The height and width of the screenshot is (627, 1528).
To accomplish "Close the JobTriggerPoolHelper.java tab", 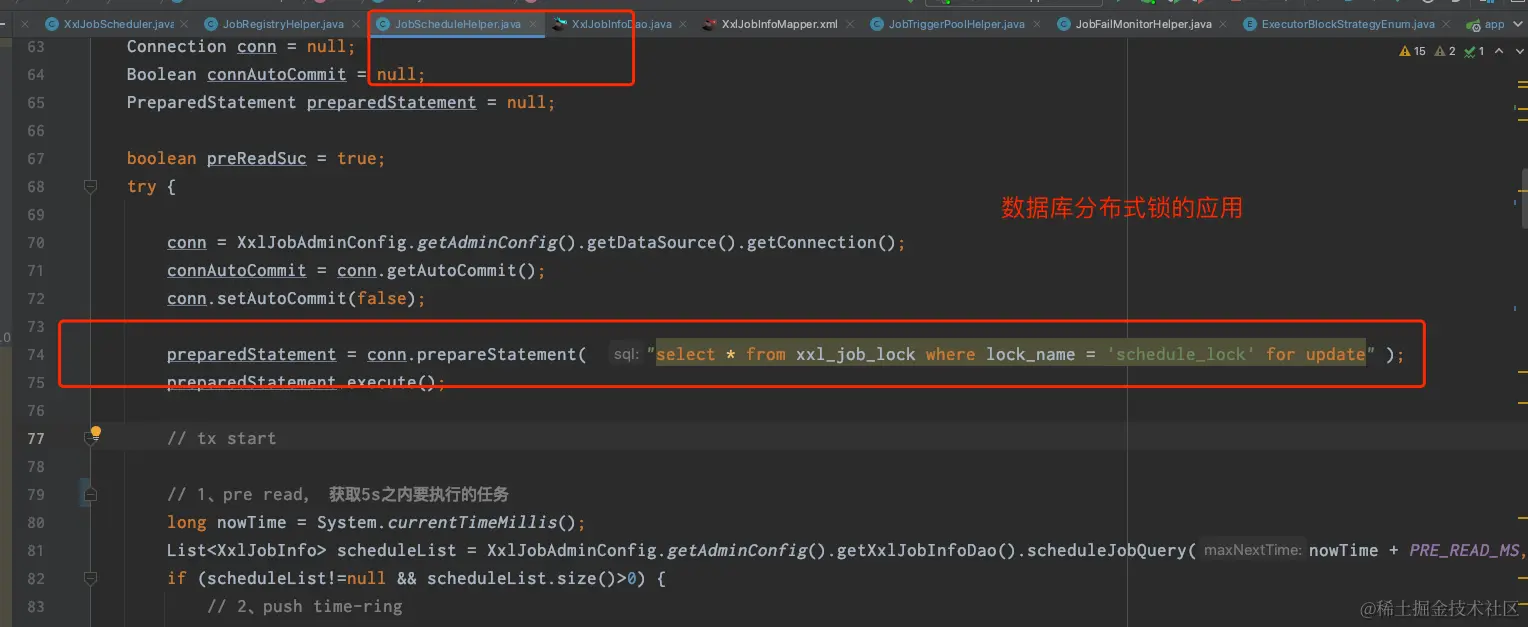I will coord(1038,24).
